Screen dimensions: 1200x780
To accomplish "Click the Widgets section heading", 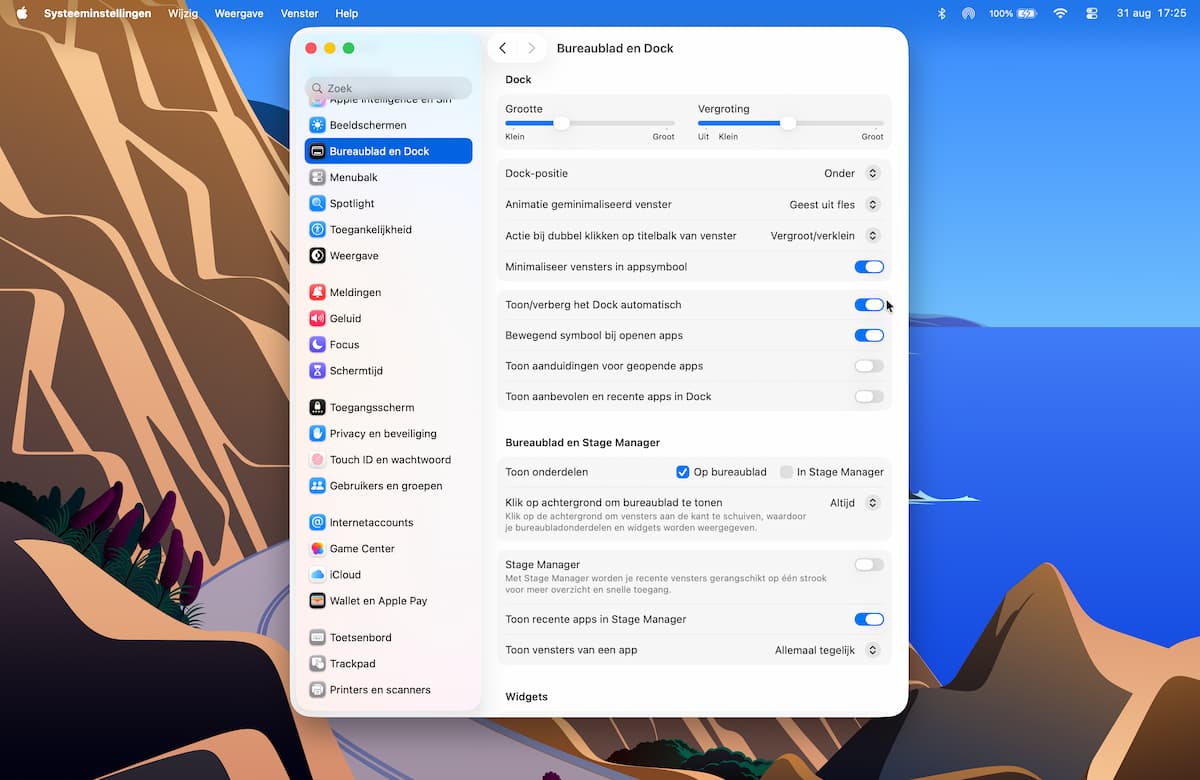I will tap(527, 696).
